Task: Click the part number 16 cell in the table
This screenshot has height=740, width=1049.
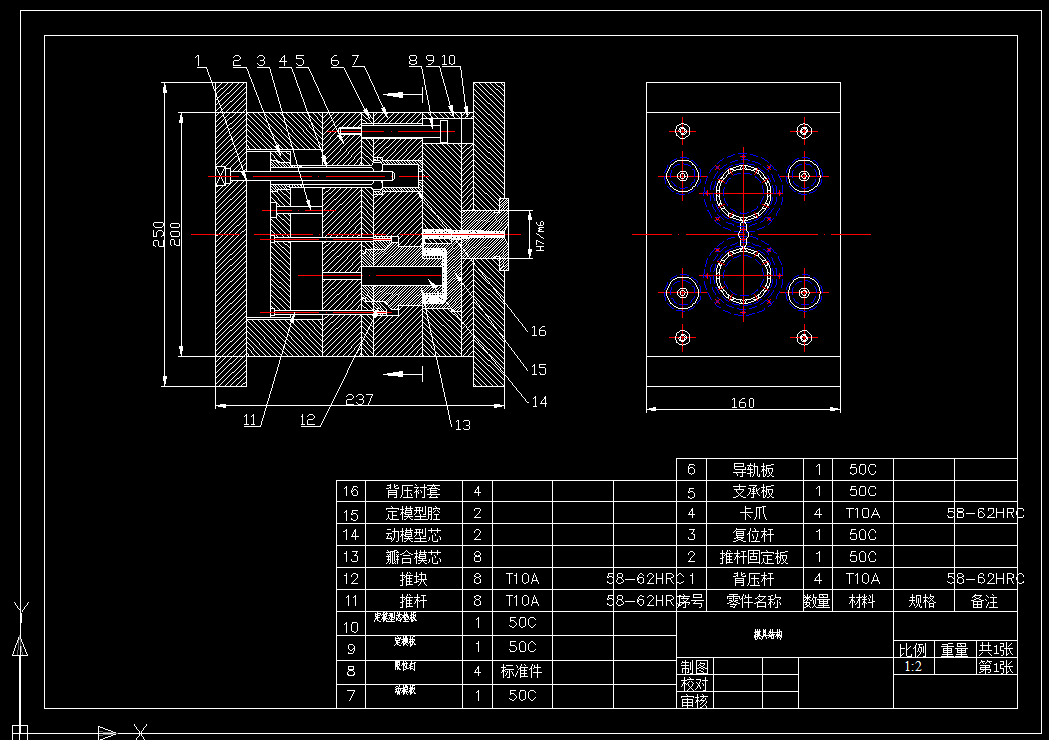Action: pos(351,491)
